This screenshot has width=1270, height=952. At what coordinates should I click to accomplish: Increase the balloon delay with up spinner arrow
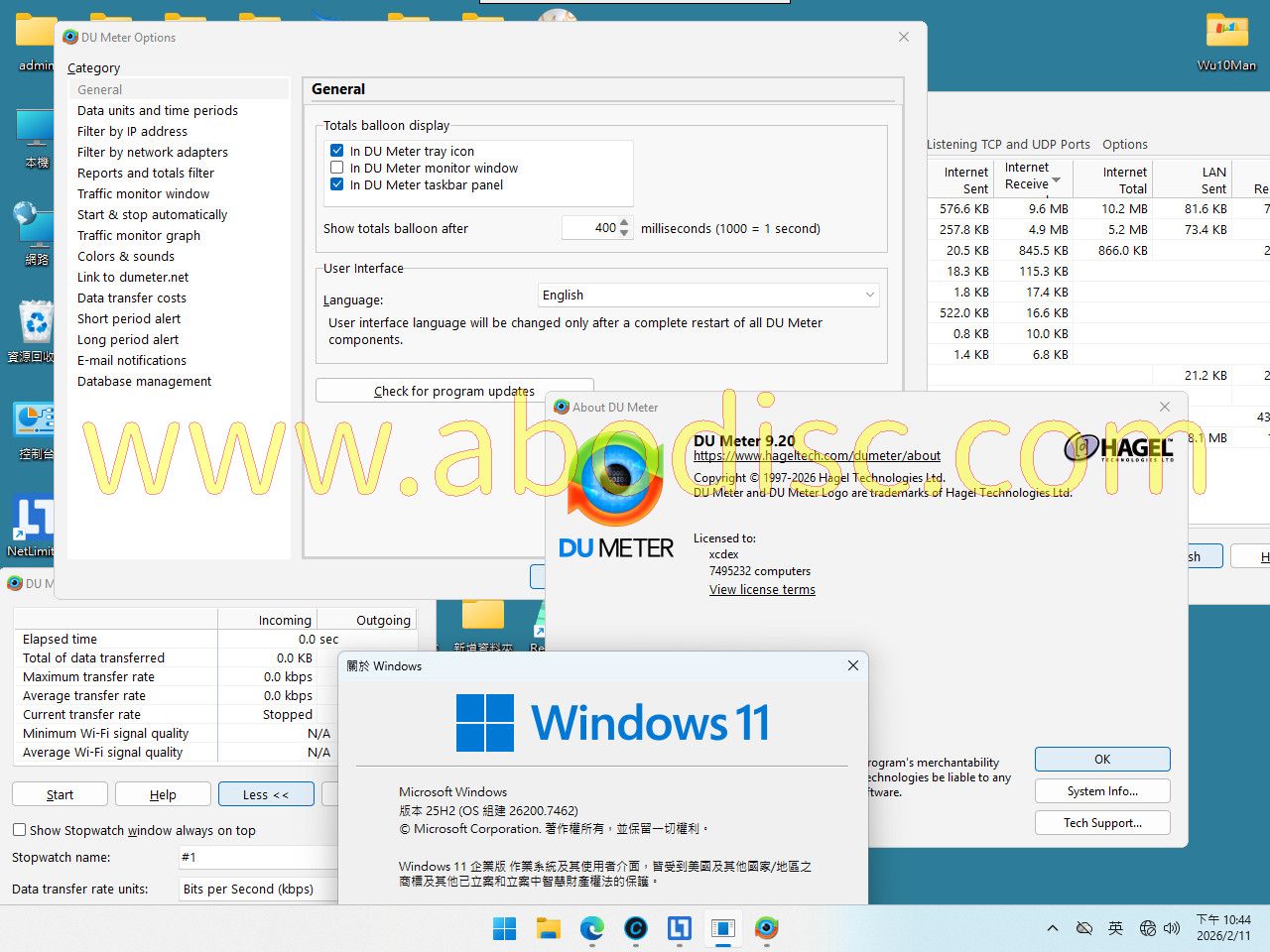624,222
